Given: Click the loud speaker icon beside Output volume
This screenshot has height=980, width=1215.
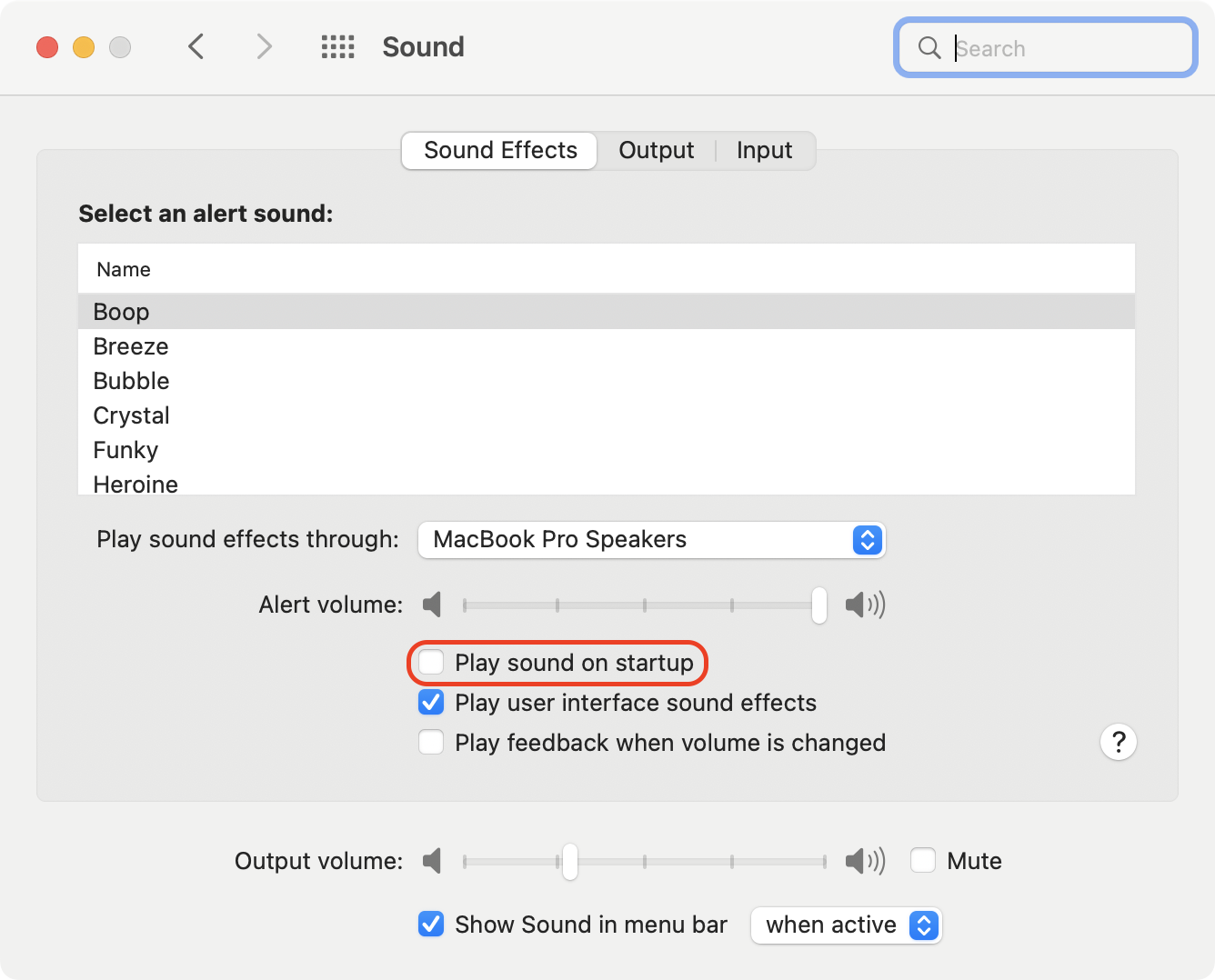Looking at the screenshot, I should [x=863, y=860].
